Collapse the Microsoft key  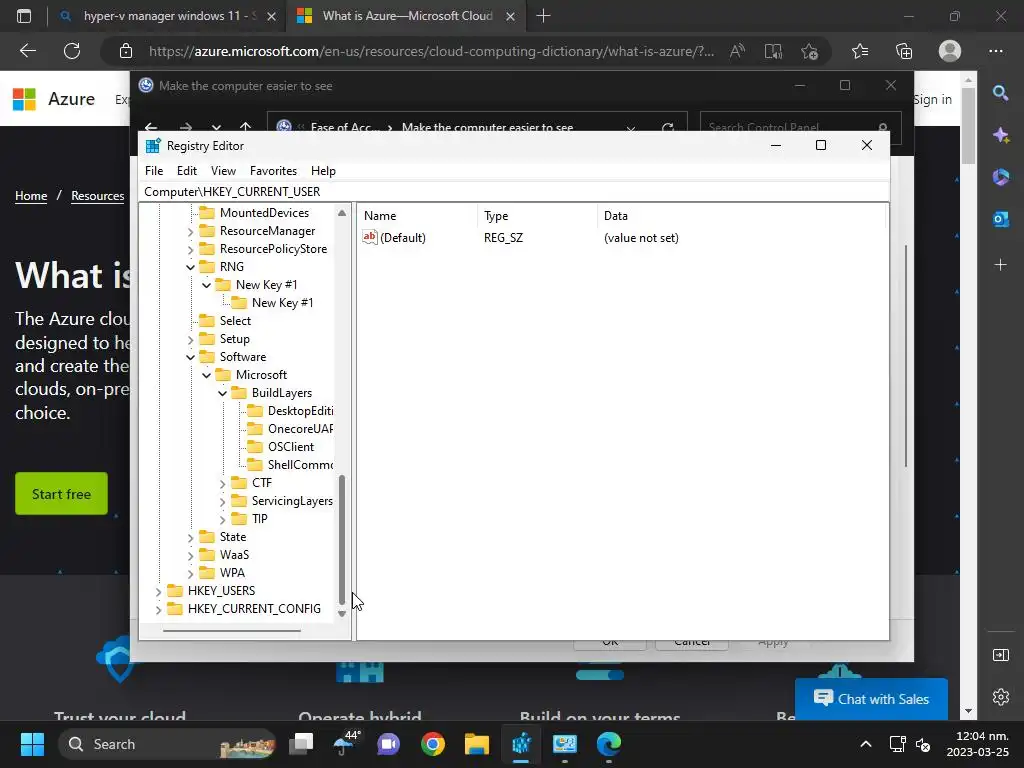[x=206, y=376]
